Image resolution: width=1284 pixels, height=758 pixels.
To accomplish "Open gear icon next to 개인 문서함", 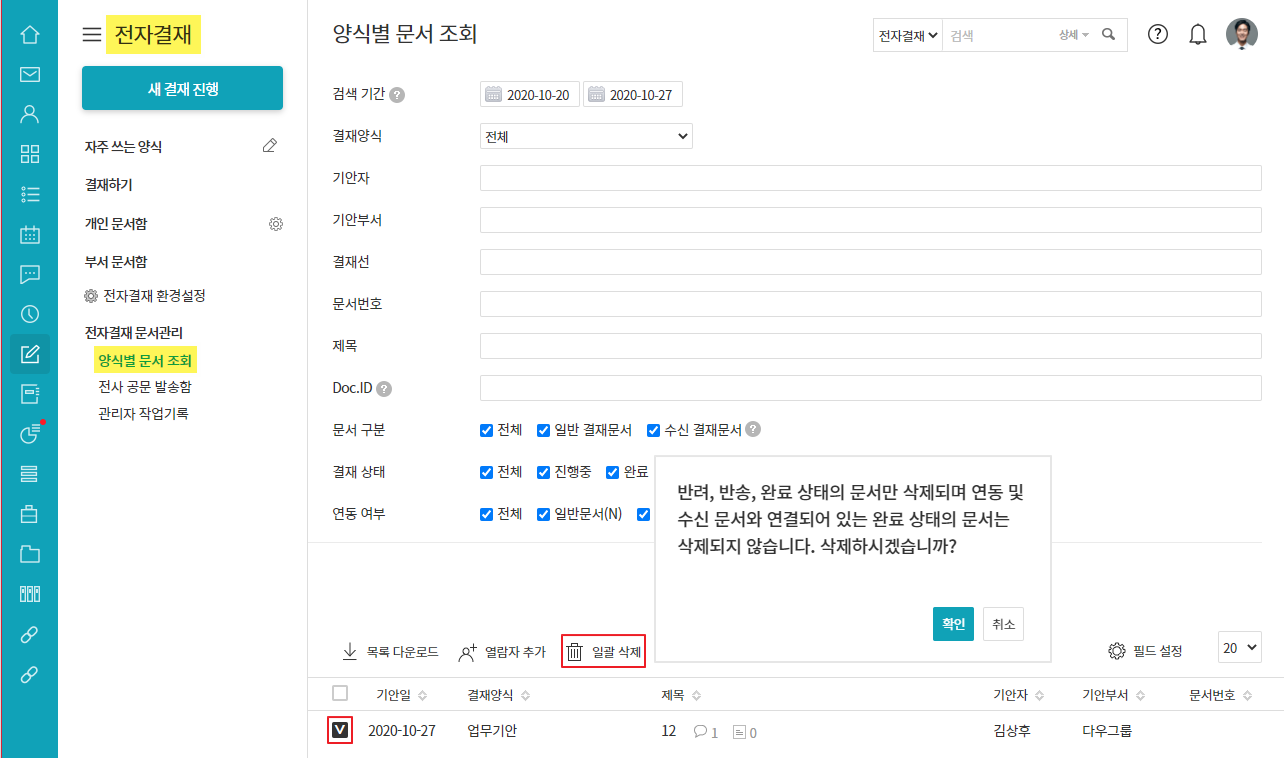I will [276, 224].
